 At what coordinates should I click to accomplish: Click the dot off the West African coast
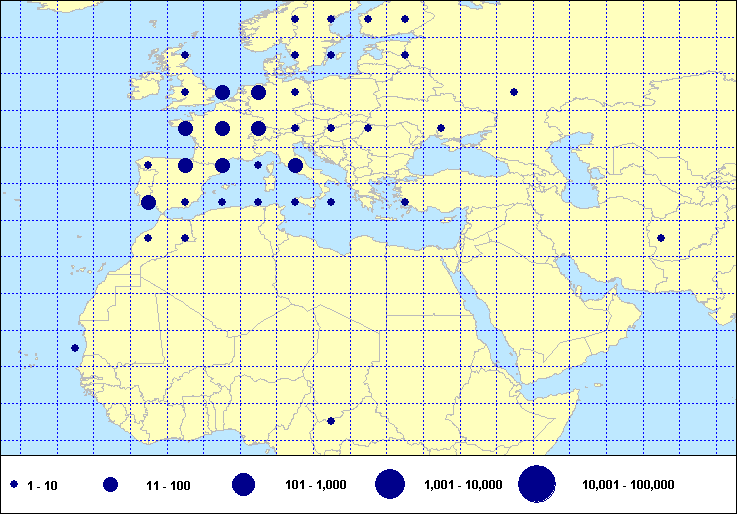click(x=75, y=348)
